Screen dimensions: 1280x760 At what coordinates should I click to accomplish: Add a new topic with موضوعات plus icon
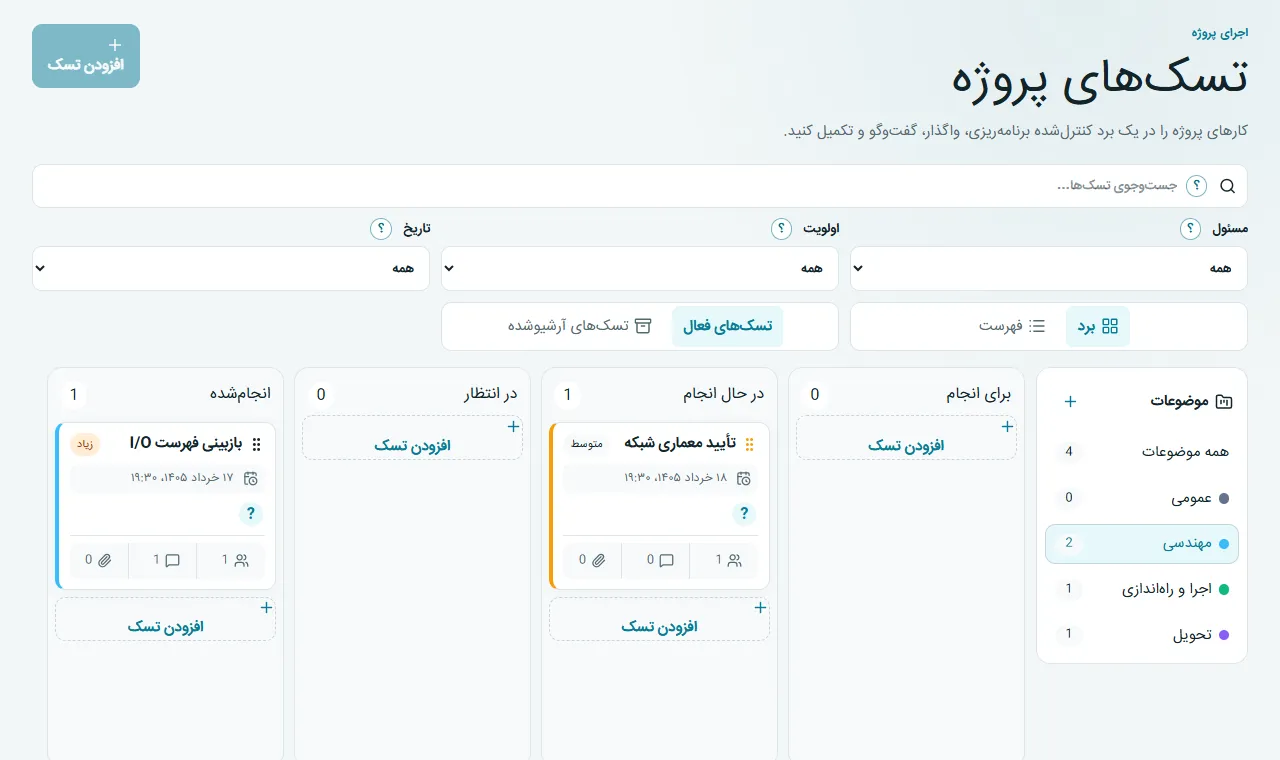pos(1070,401)
